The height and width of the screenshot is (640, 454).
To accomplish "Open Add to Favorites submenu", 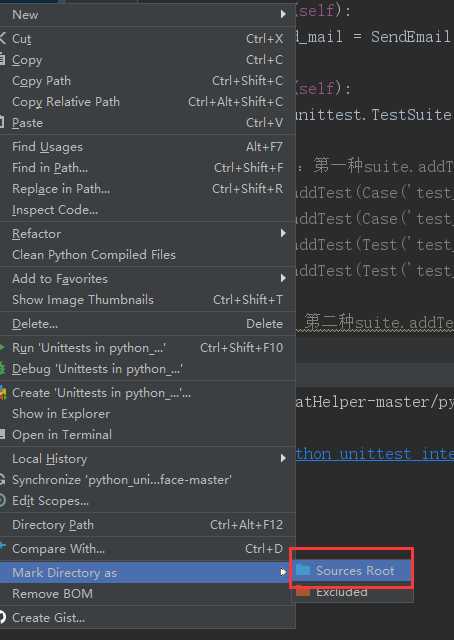I will pos(147,279).
